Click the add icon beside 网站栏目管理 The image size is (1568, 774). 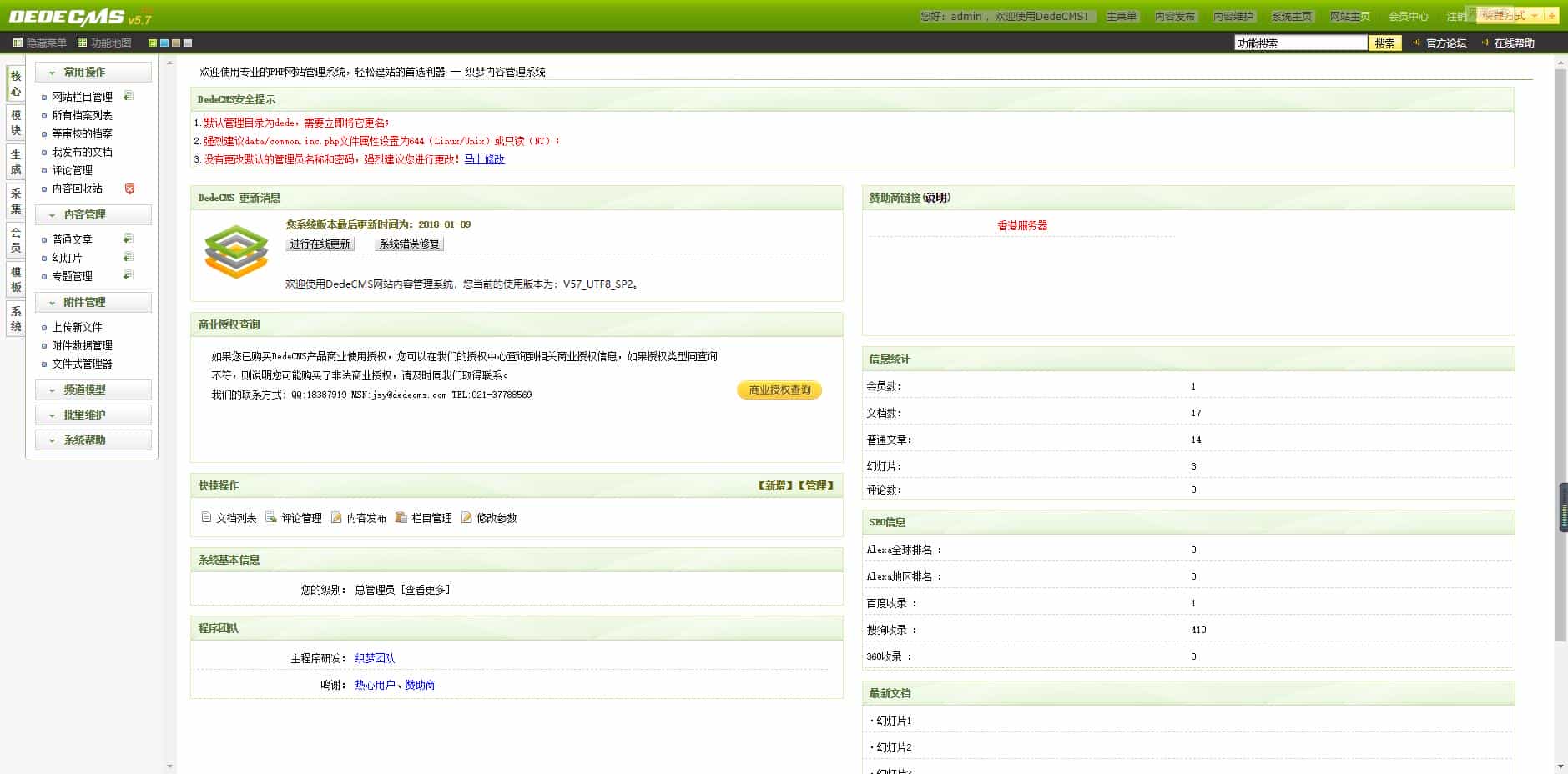click(129, 97)
